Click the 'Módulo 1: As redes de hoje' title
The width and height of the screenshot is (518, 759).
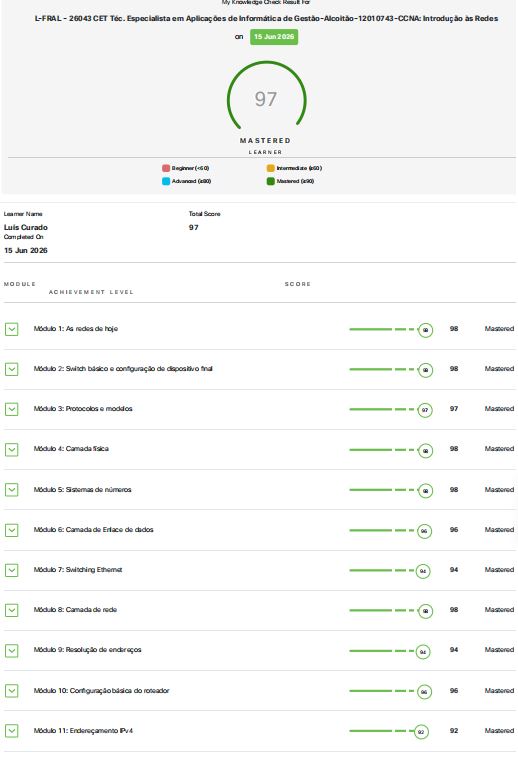[76, 329]
